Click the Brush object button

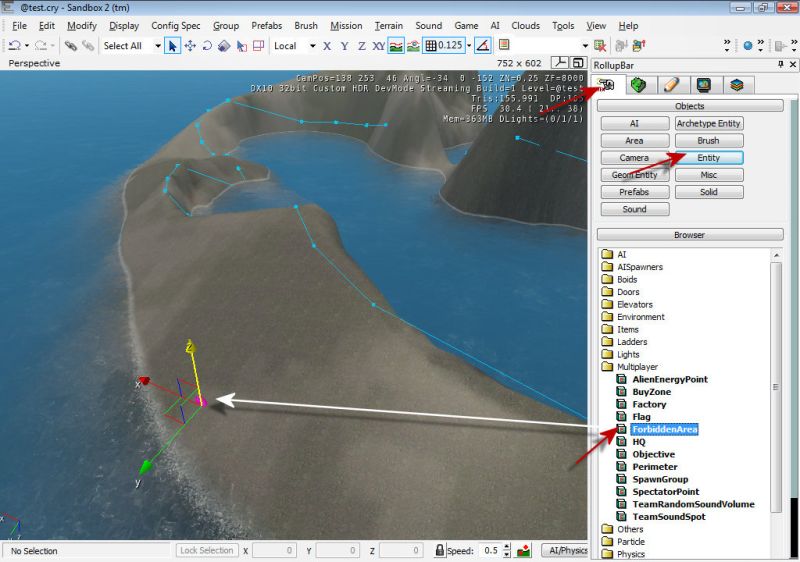pos(709,141)
